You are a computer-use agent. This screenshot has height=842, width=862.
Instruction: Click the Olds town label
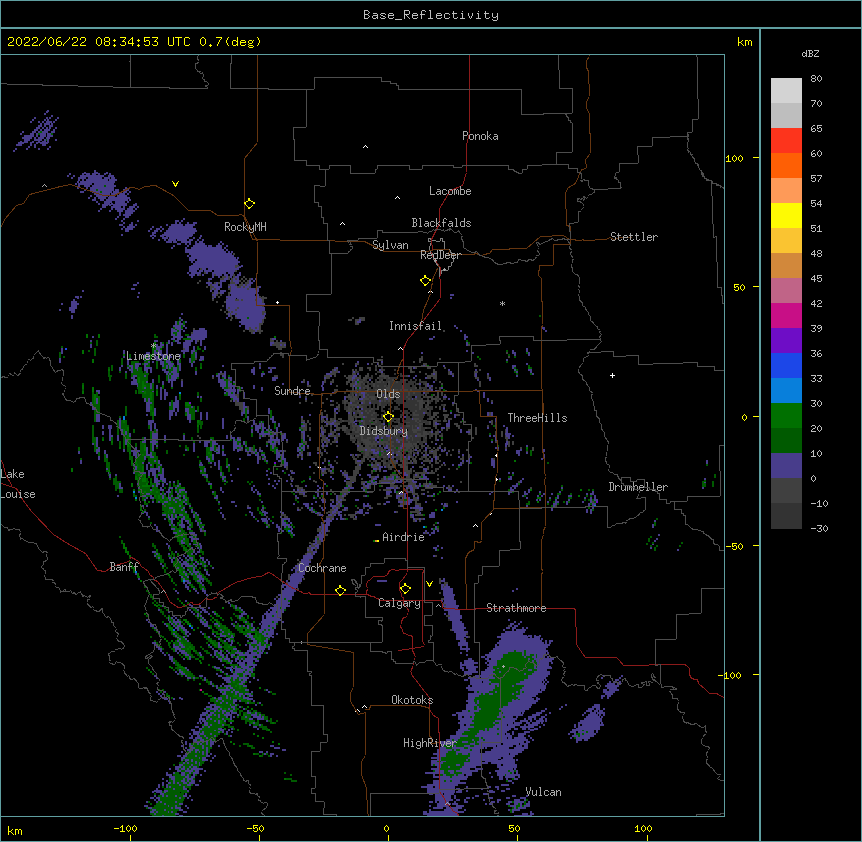tap(388, 394)
